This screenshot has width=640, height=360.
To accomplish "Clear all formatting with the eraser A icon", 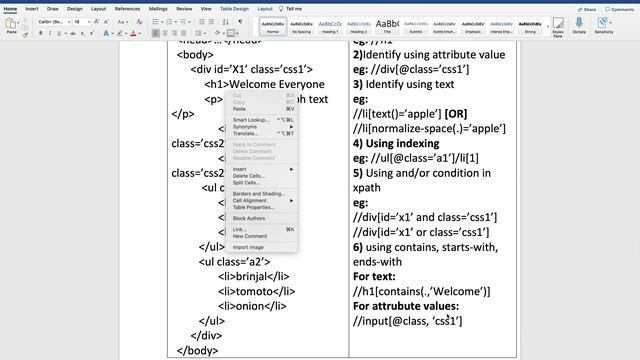I will (x=139, y=22).
